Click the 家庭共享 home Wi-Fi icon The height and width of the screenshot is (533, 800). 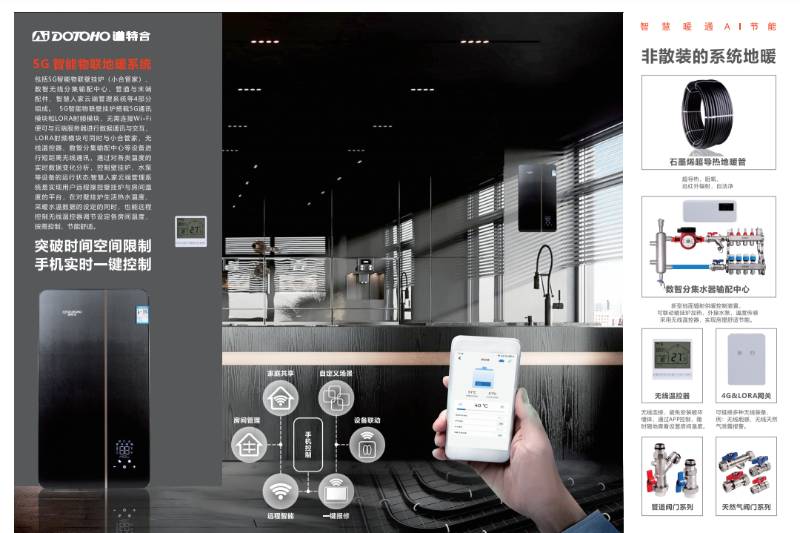pyautogui.click(x=281, y=397)
